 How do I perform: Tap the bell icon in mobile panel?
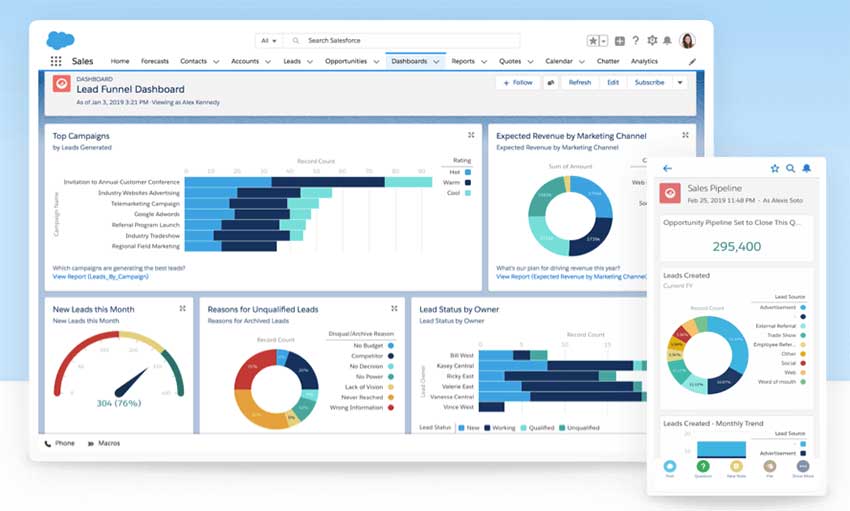tap(807, 169)
